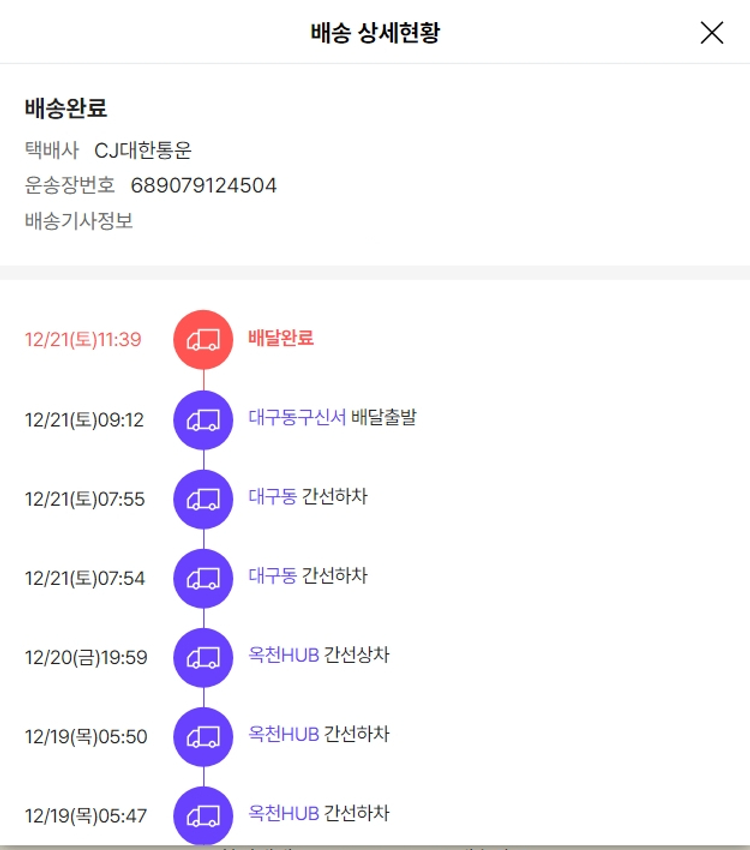Click truck icon at 12/21 07:54 entry
The image size is (750, 850).
coord(203,578)
